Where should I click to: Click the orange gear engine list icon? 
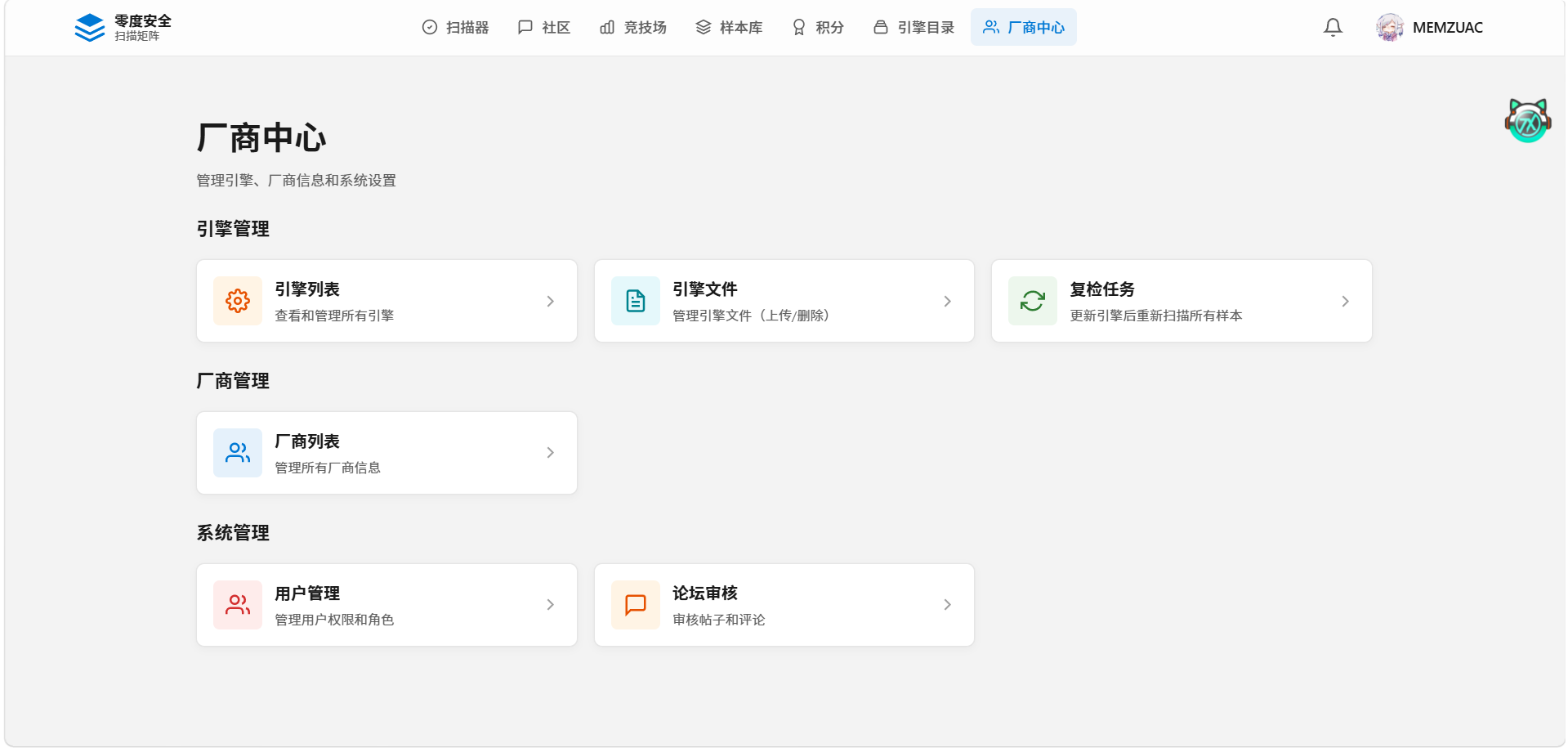pos(238,301)
